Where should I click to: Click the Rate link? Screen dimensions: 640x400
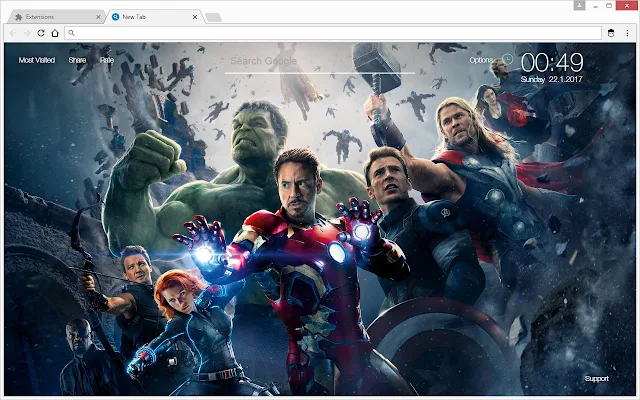point(107,60)
